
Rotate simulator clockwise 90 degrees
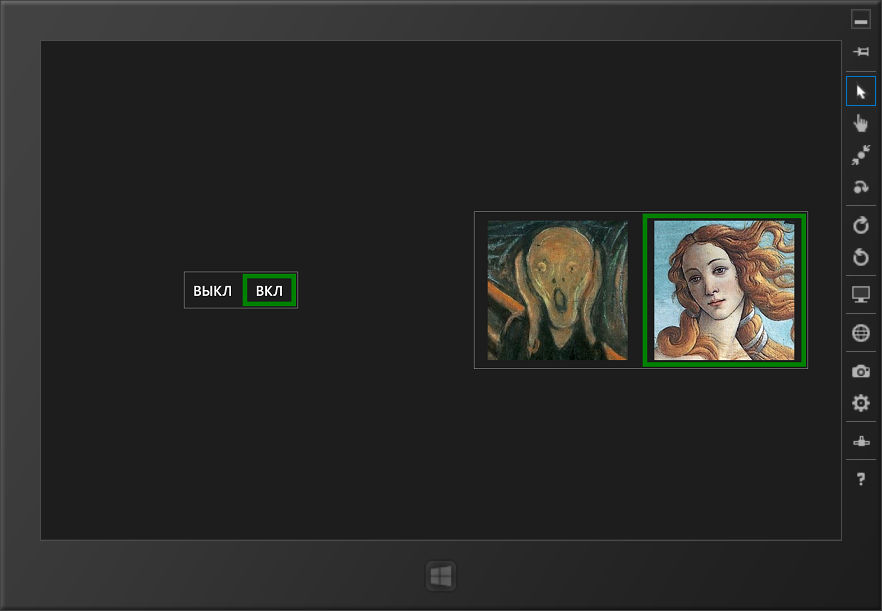pos(861,225)
